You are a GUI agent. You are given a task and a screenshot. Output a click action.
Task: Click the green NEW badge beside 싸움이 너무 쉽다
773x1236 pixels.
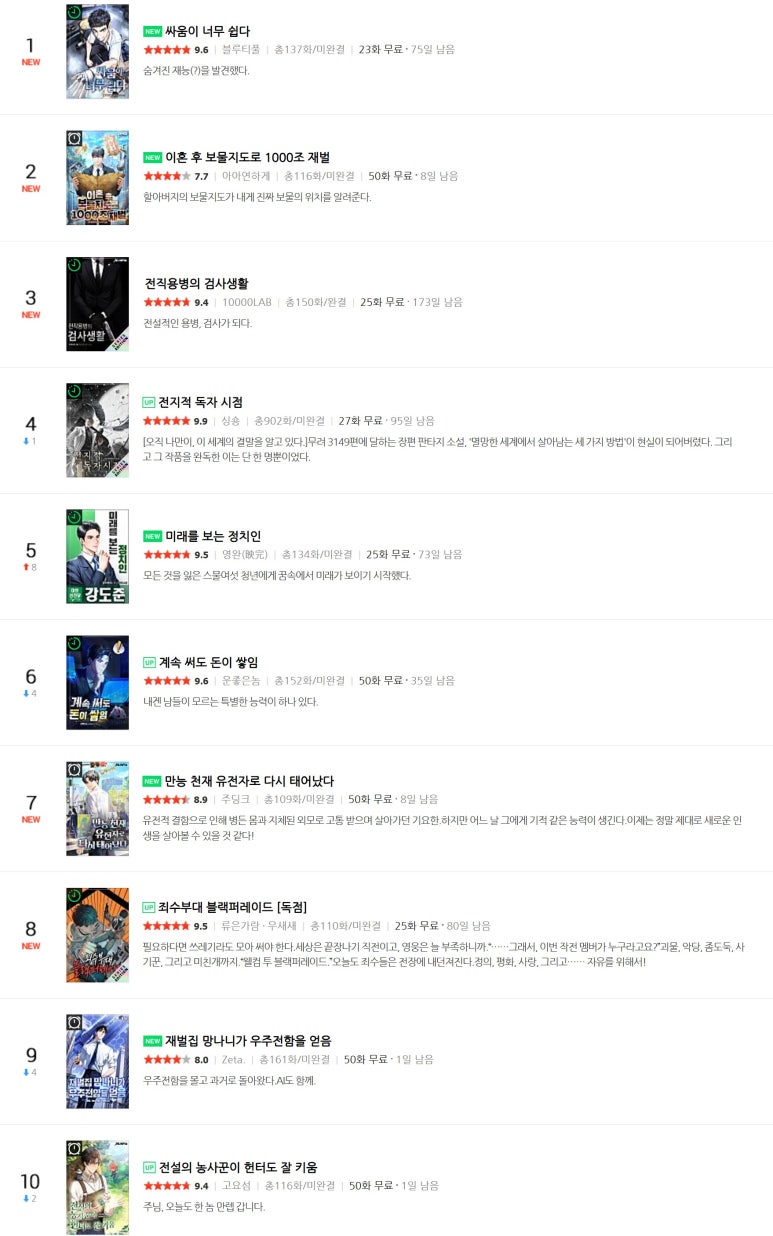pyautogui.click(x=152, y=31)
